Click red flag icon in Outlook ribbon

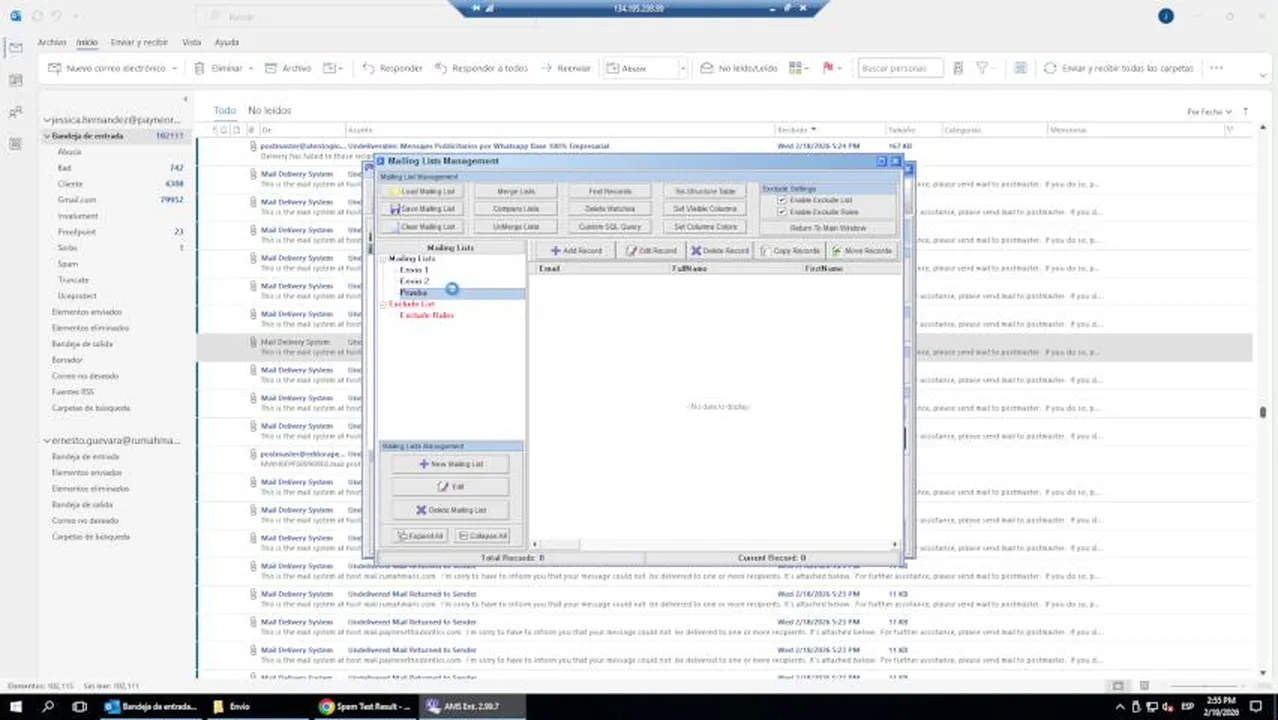point(827,68)
